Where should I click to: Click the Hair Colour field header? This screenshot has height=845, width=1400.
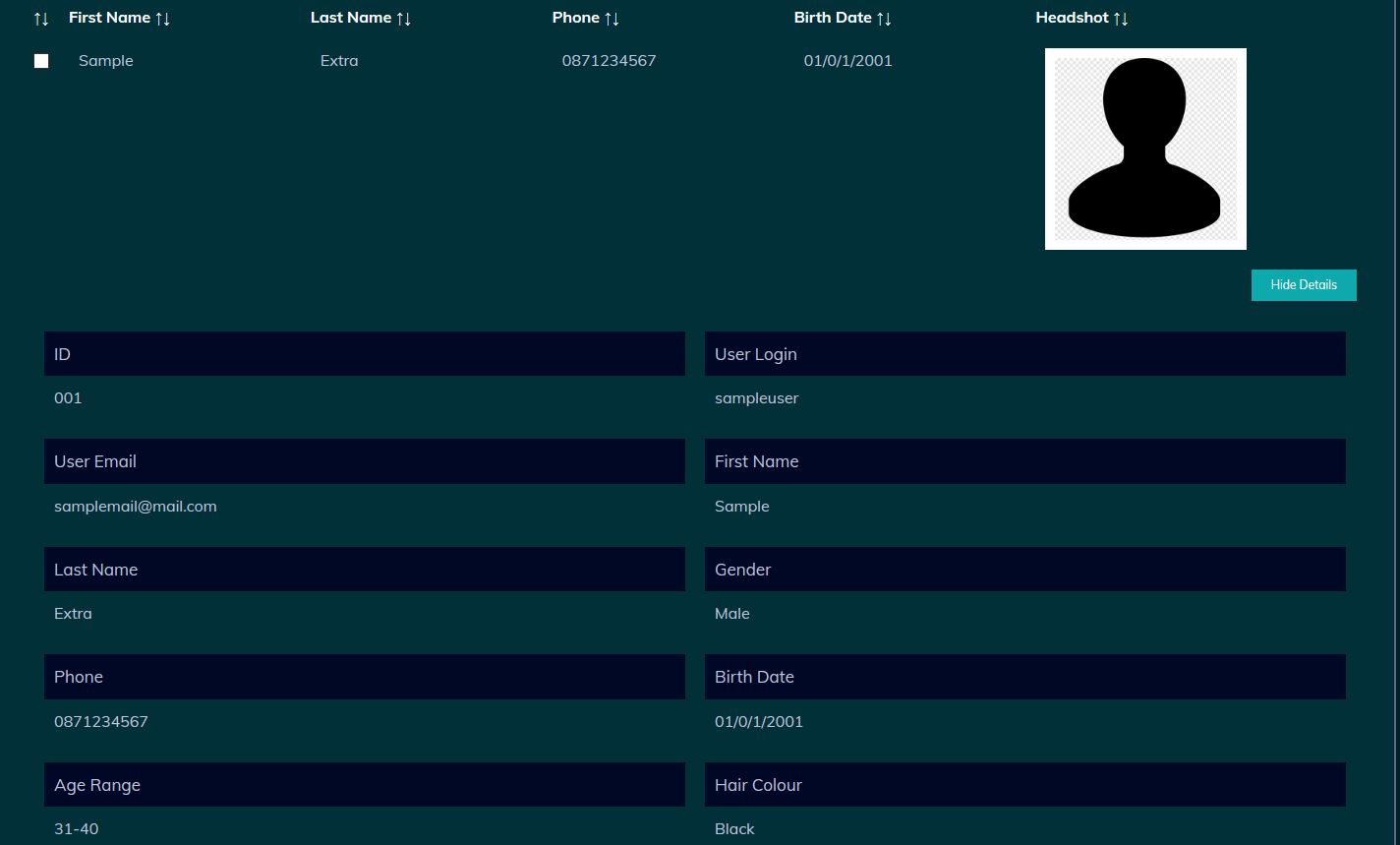[x=1024, y=785]
